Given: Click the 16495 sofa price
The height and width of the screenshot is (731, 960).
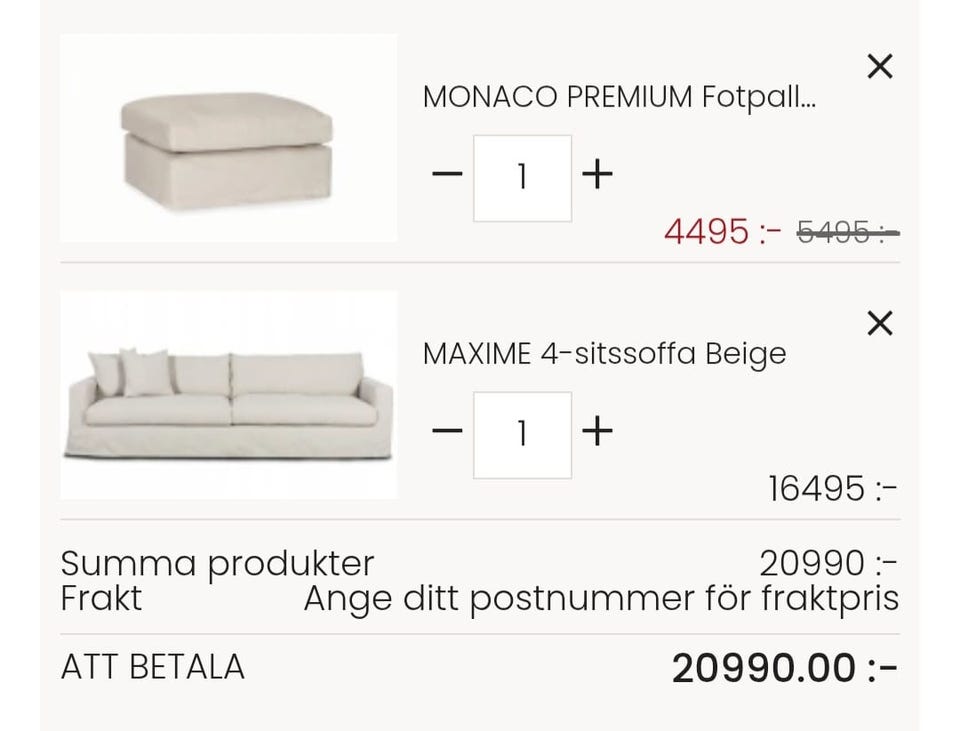Looking at the screenshot, I should tap(832, 489).
